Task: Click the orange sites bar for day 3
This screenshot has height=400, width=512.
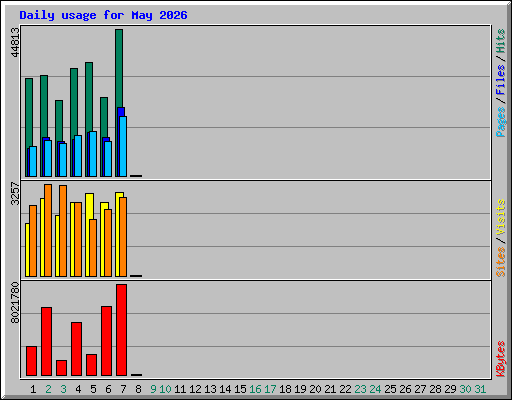Action: click(63, 231)
